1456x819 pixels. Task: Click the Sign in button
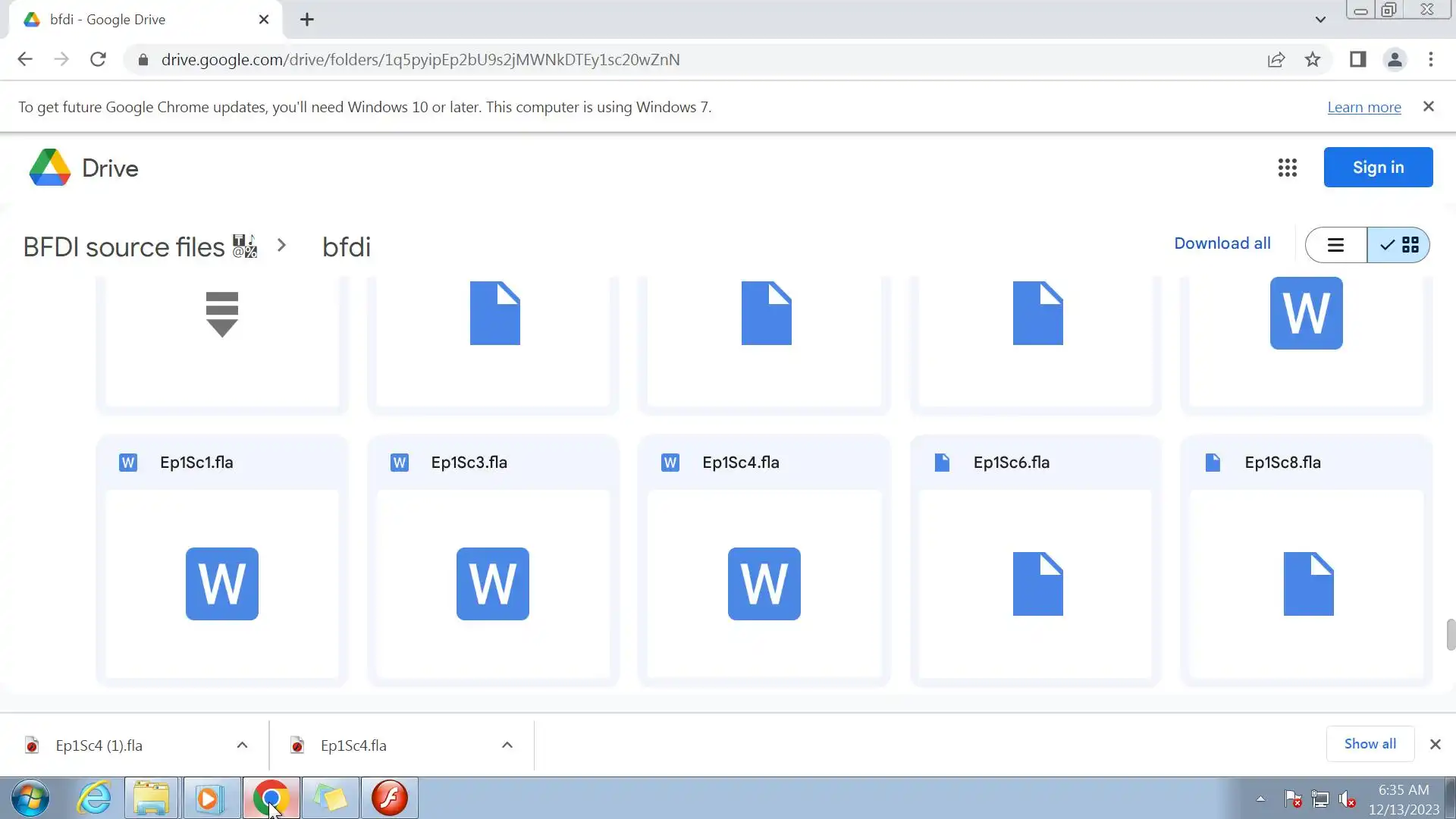coord(1378,168)
